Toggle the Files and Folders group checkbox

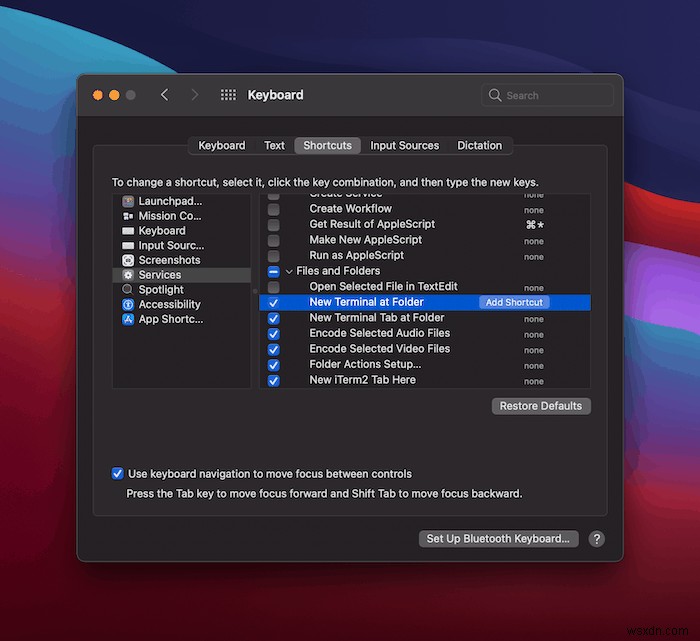click(274, 271)
